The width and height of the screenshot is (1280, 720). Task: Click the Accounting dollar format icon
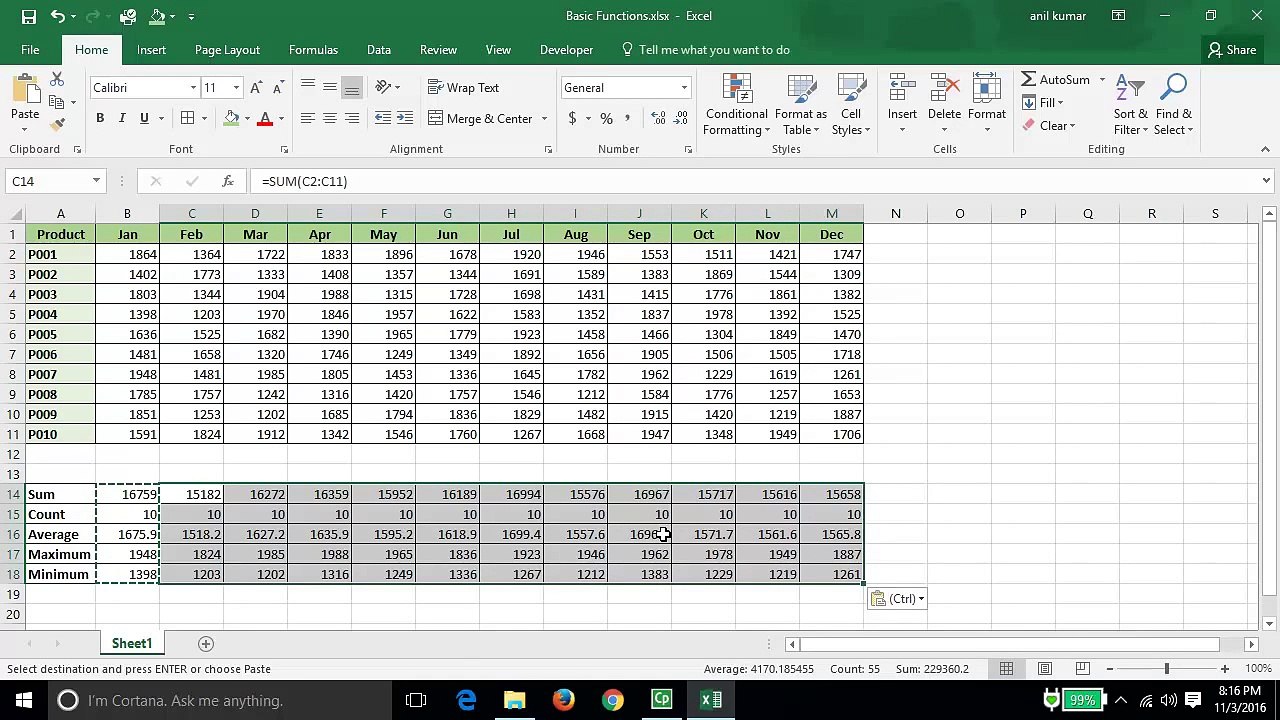point(572,118)
